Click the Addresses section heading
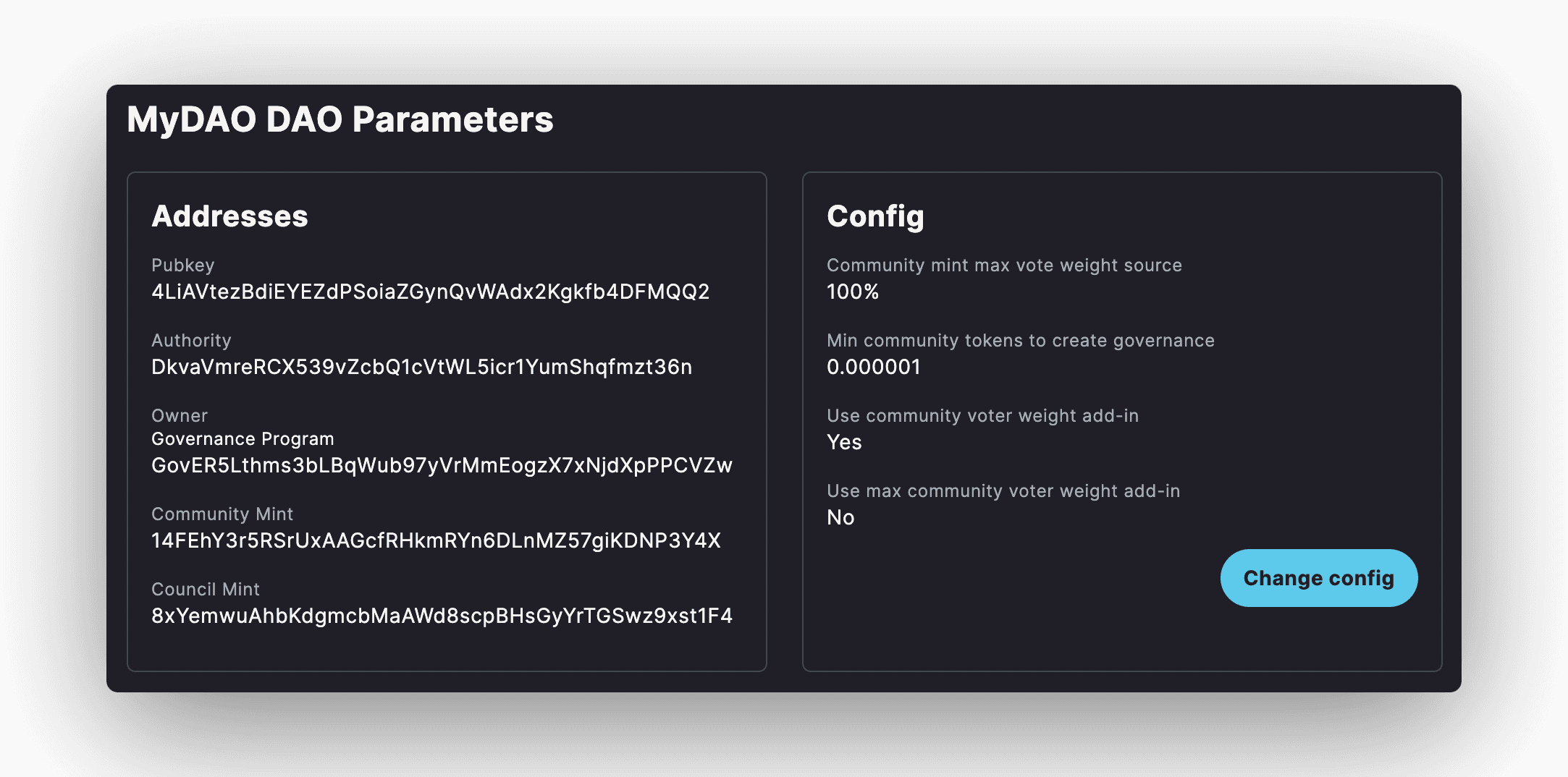The width and height of the screenshot is (1568, 777). pos(229,216)
